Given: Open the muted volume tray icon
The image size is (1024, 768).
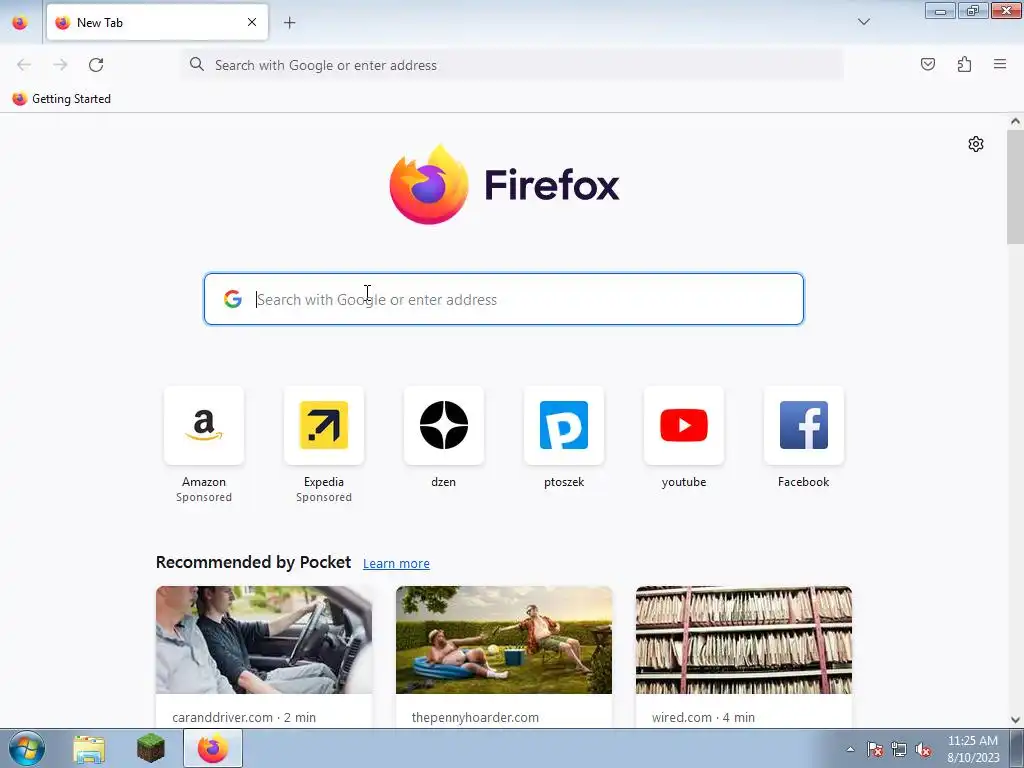Looking at the screenshot, I should [x=923, y=749].
